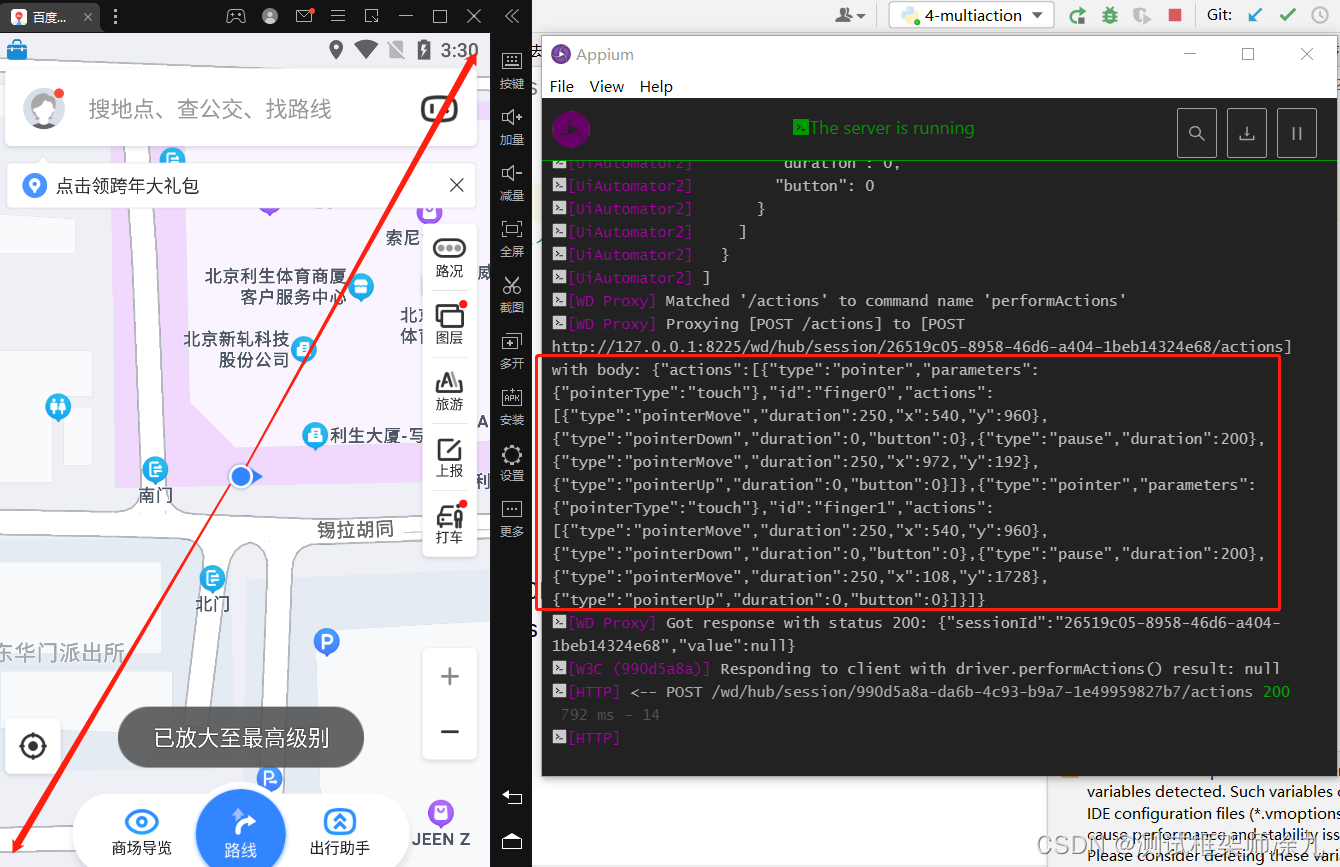Click the 加量 volume up button

512,126
